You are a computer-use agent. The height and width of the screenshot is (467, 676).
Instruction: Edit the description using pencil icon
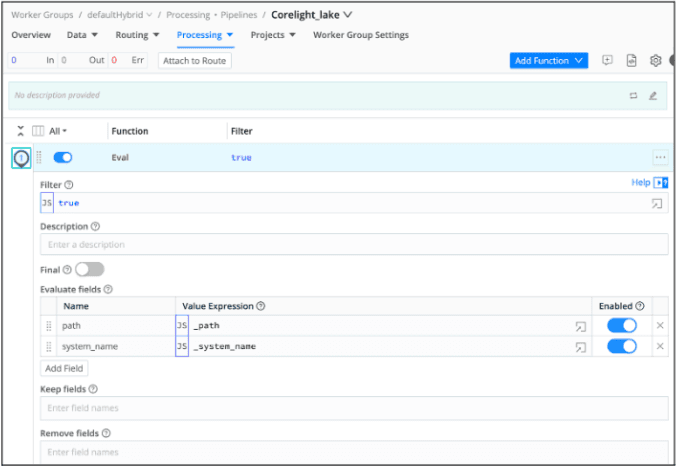pos(653,96)
